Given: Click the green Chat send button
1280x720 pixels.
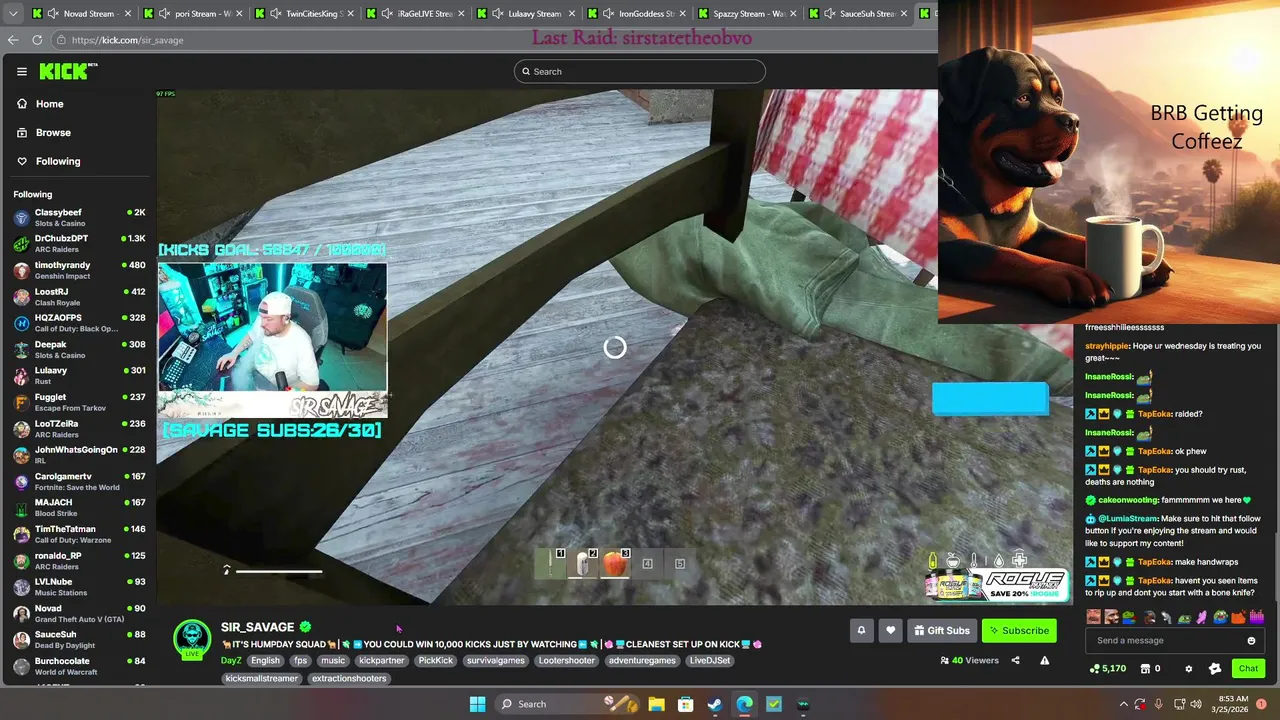Looking at the screenshot, I should tap(1248, 668).
